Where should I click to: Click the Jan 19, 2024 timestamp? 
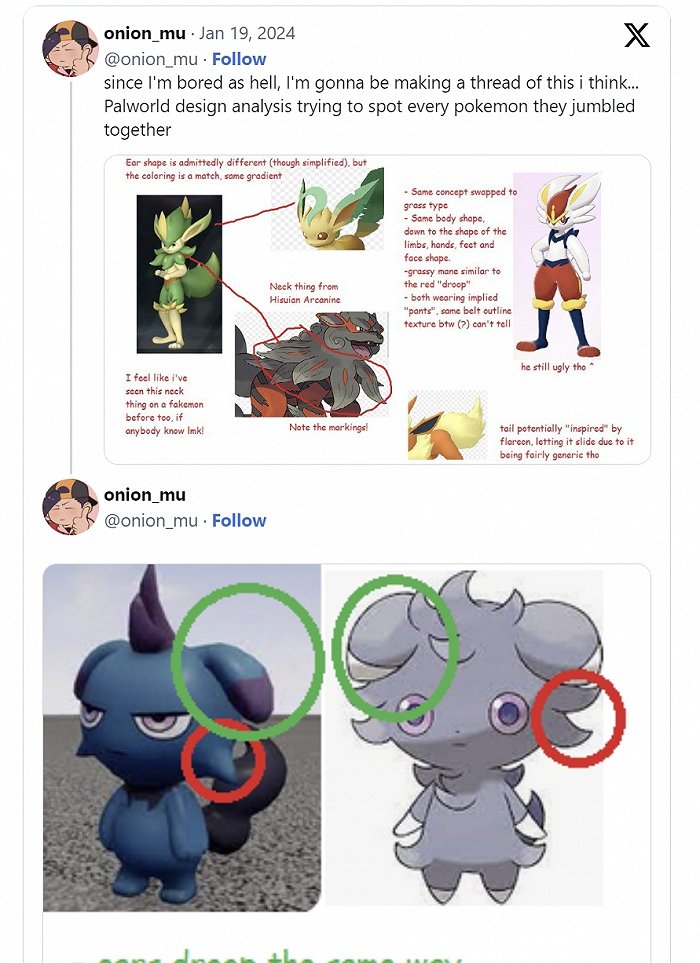(x=247, y=33)
